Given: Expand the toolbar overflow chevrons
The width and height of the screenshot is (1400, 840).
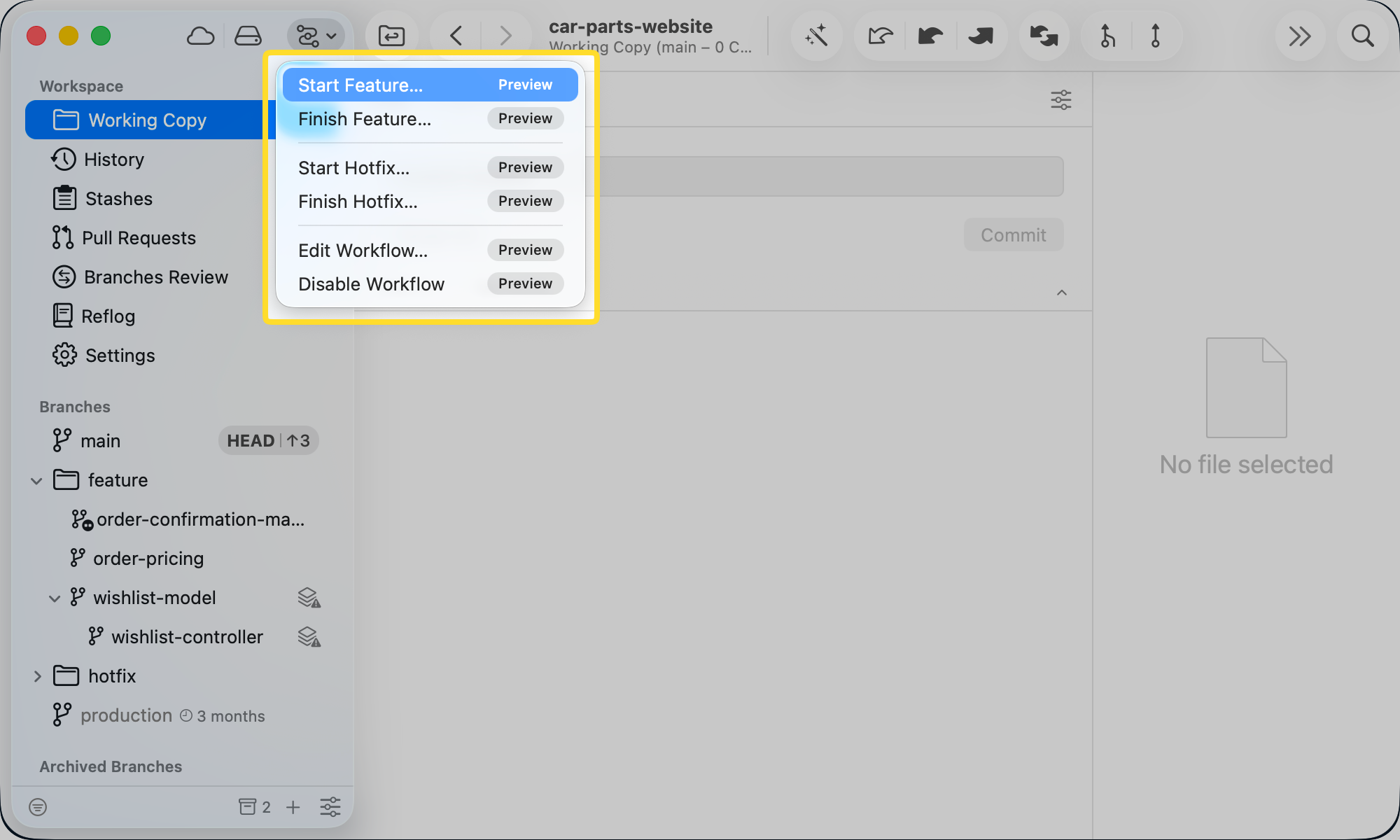Looking at the screenshot, I should coord(1300,36).
